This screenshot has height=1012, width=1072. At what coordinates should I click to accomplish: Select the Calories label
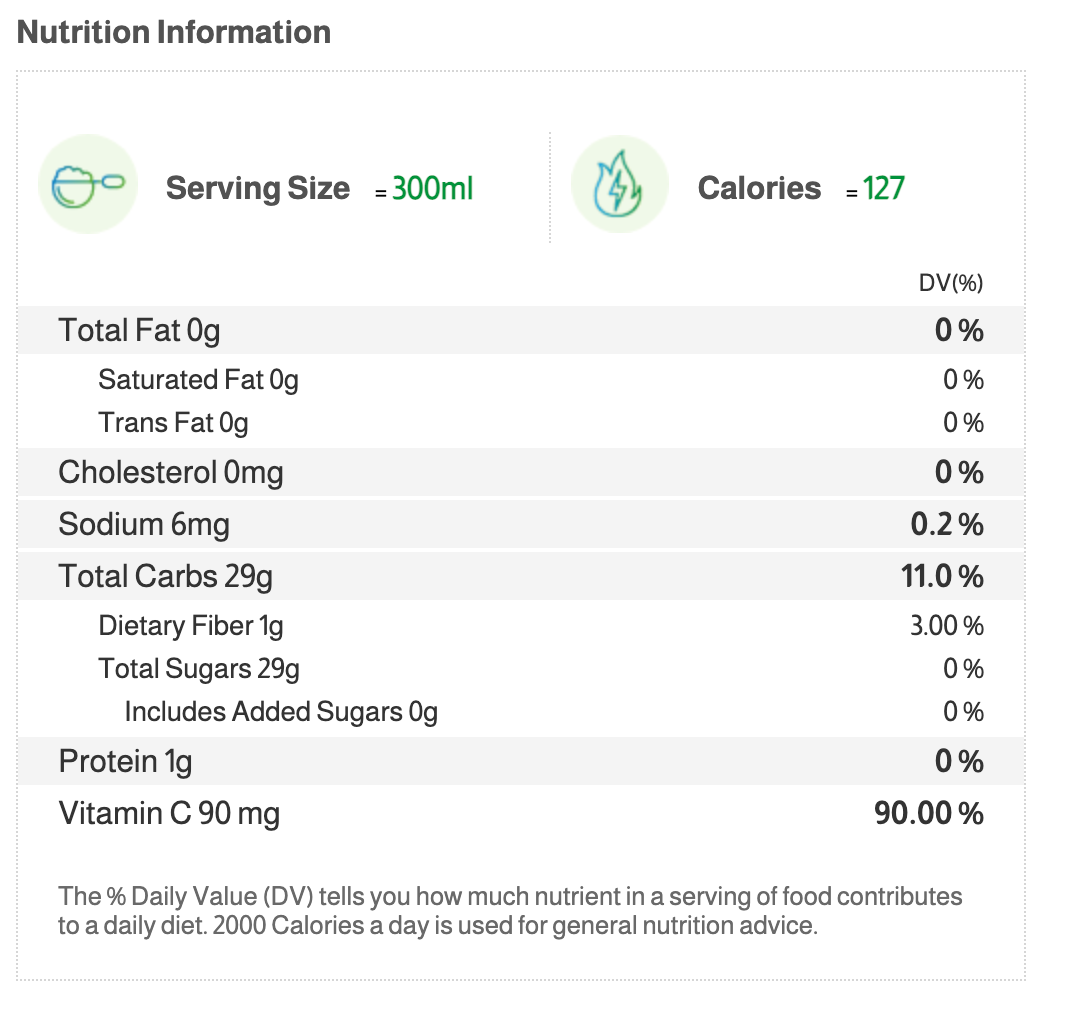pos(759,188)
